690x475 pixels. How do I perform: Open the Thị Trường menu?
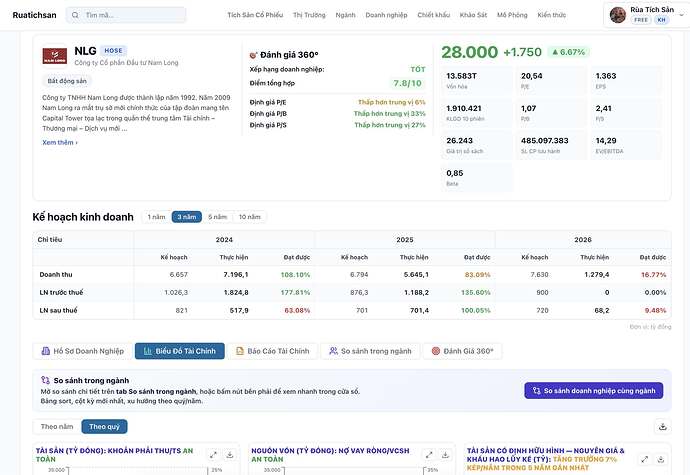click(x=309, y=15)
